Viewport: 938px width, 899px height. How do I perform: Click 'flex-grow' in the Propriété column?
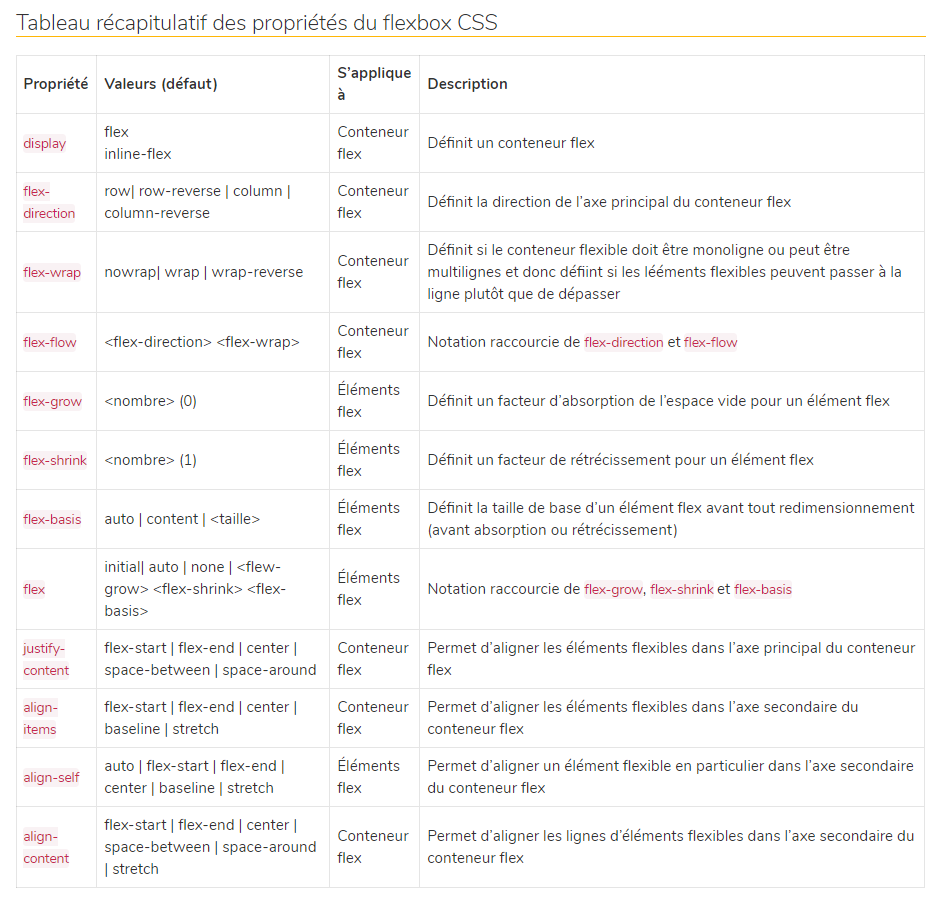click(x=53, y=401)
